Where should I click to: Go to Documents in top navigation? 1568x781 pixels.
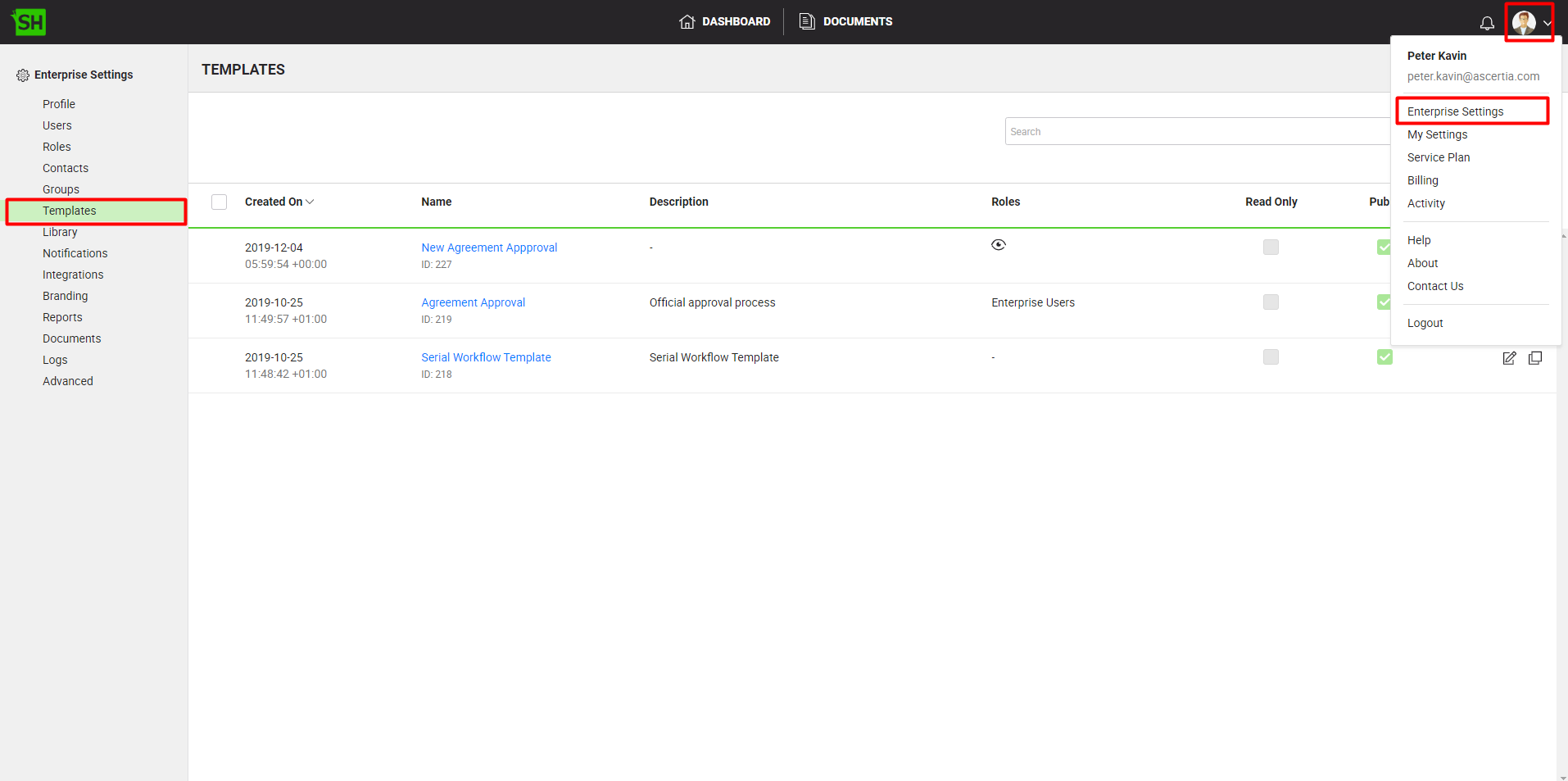pos(846,22)
